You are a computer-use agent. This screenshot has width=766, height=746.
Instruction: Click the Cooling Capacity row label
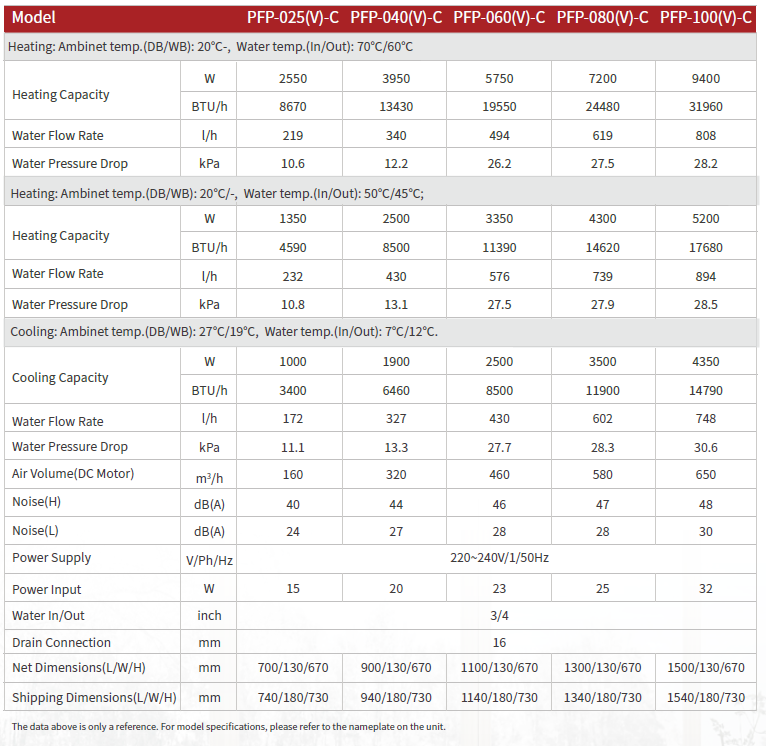60,378
